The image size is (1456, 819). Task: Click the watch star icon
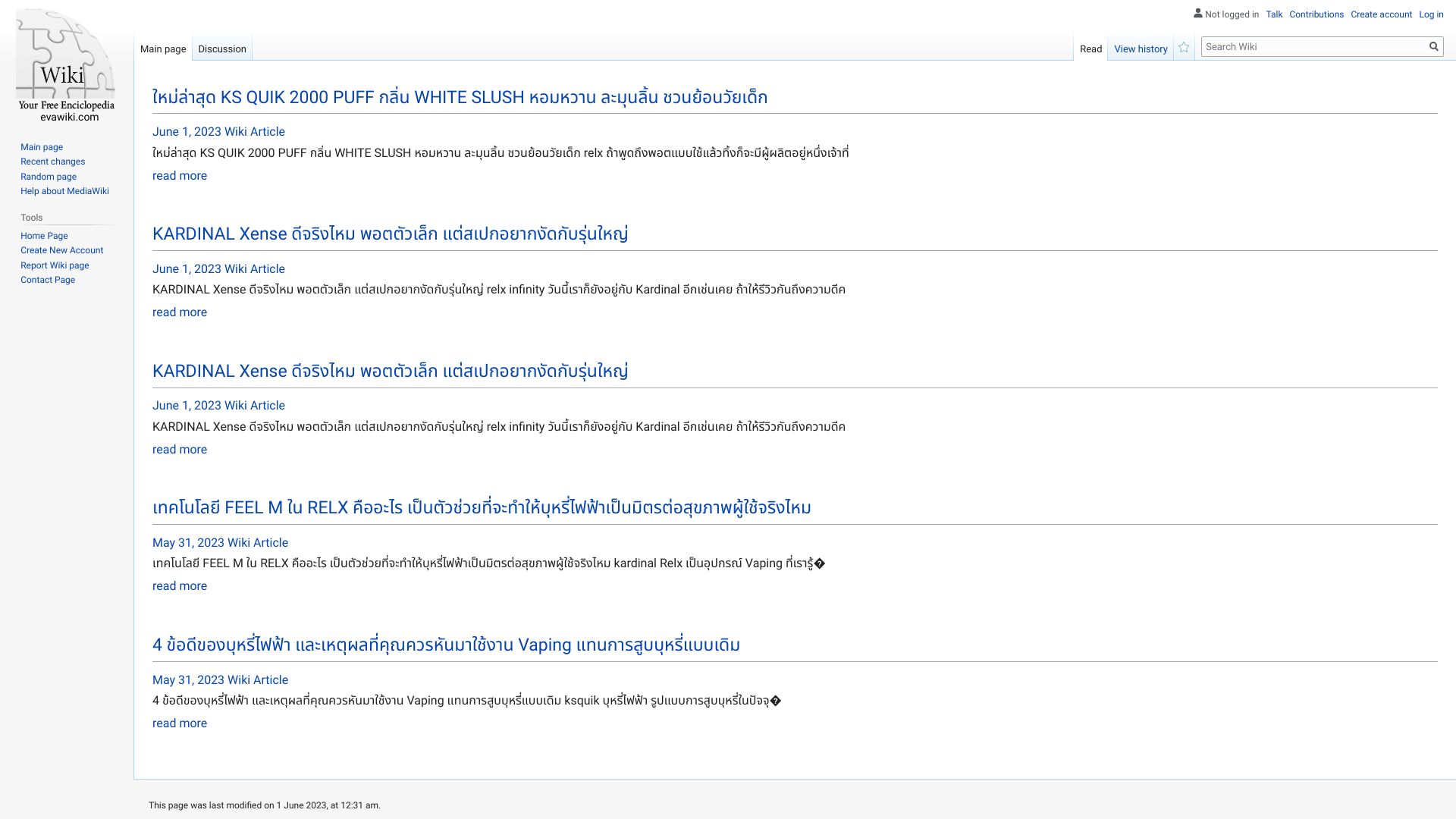coord(1184,48)
